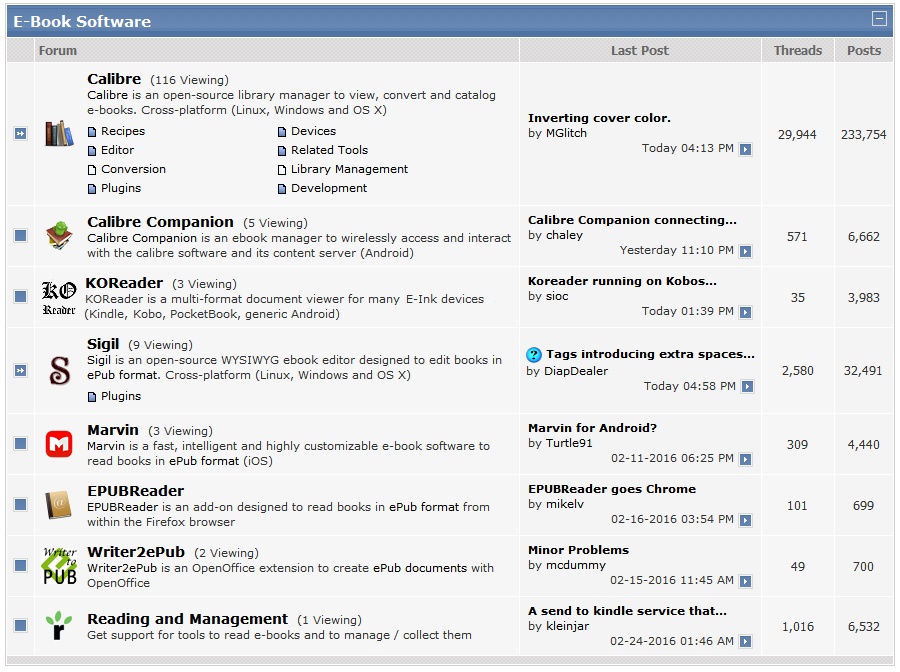Click the Writer2ePub logo icon
This screenshot has height=672, width=900.
59,566
